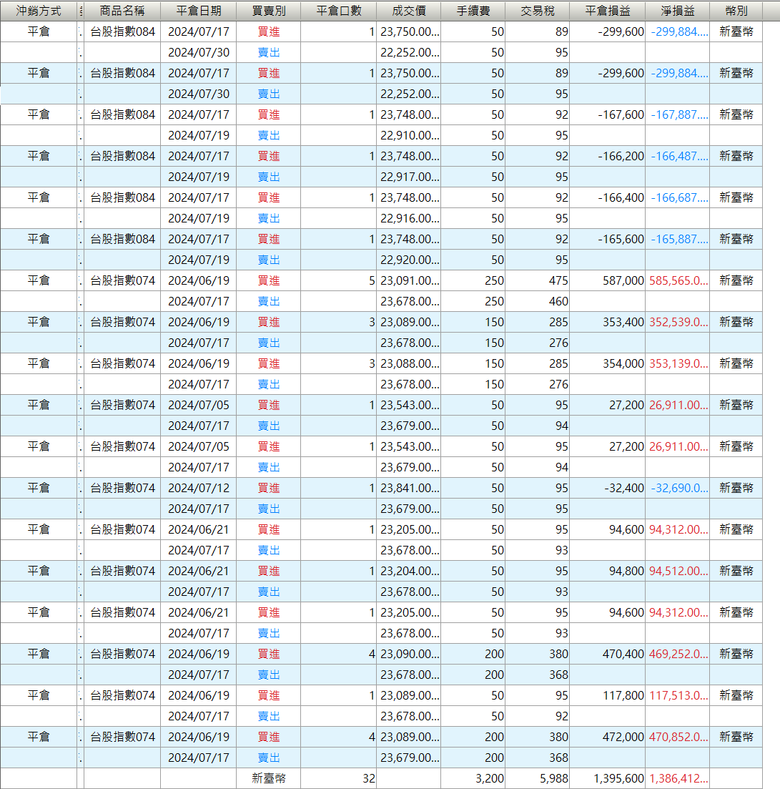Click the -167,887 net loss value
Viewport: 780px width, 789px height.
click(x=679, y=115)
